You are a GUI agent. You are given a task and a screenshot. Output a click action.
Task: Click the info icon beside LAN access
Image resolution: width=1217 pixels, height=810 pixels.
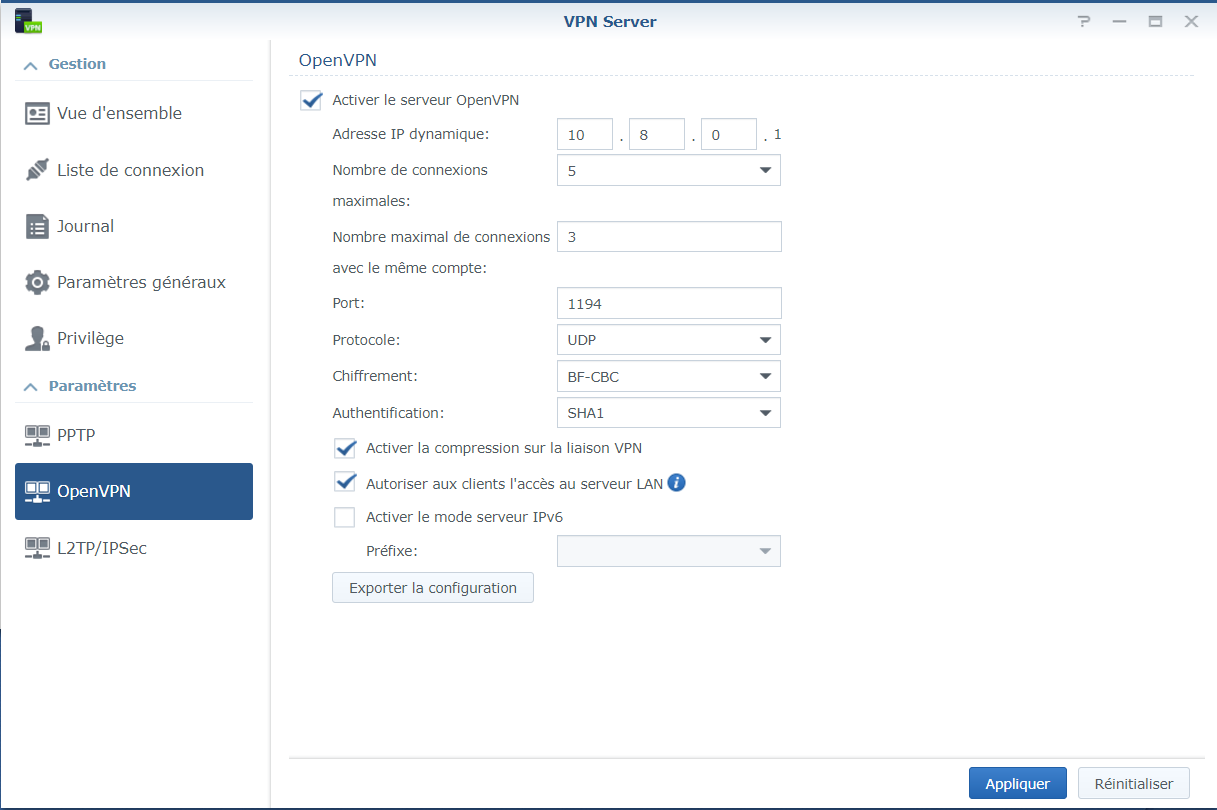tap(676, 483)
